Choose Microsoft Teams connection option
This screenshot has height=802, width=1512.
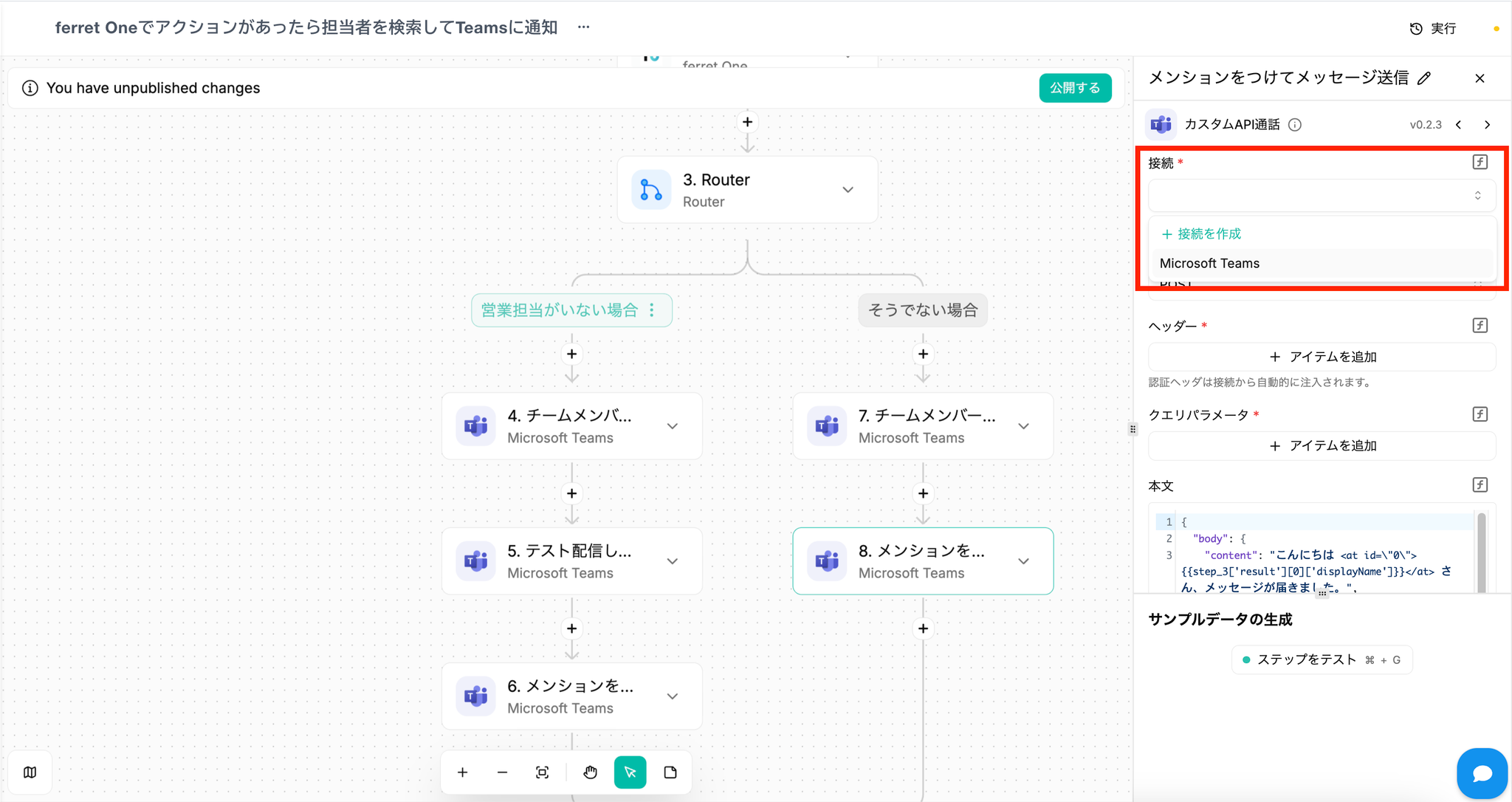coord(1209,264)
